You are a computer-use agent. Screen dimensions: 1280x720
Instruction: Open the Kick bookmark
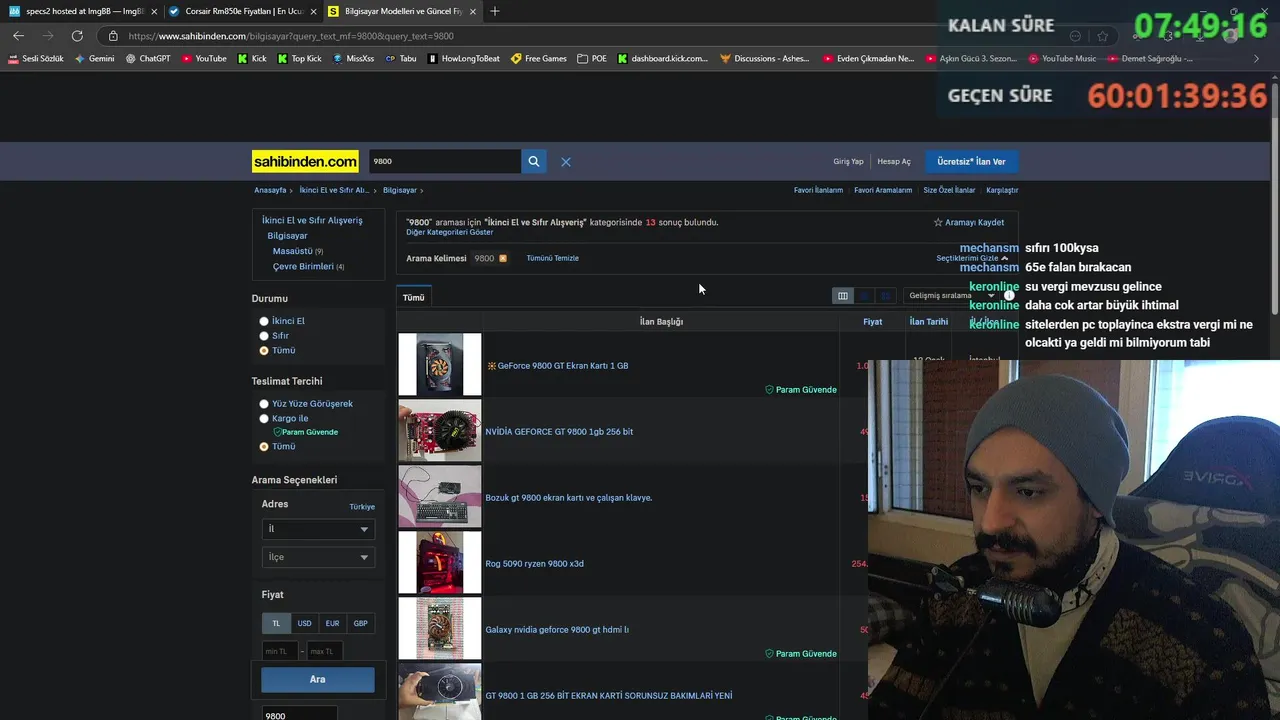pyautogui.click(x=252, y=59)
